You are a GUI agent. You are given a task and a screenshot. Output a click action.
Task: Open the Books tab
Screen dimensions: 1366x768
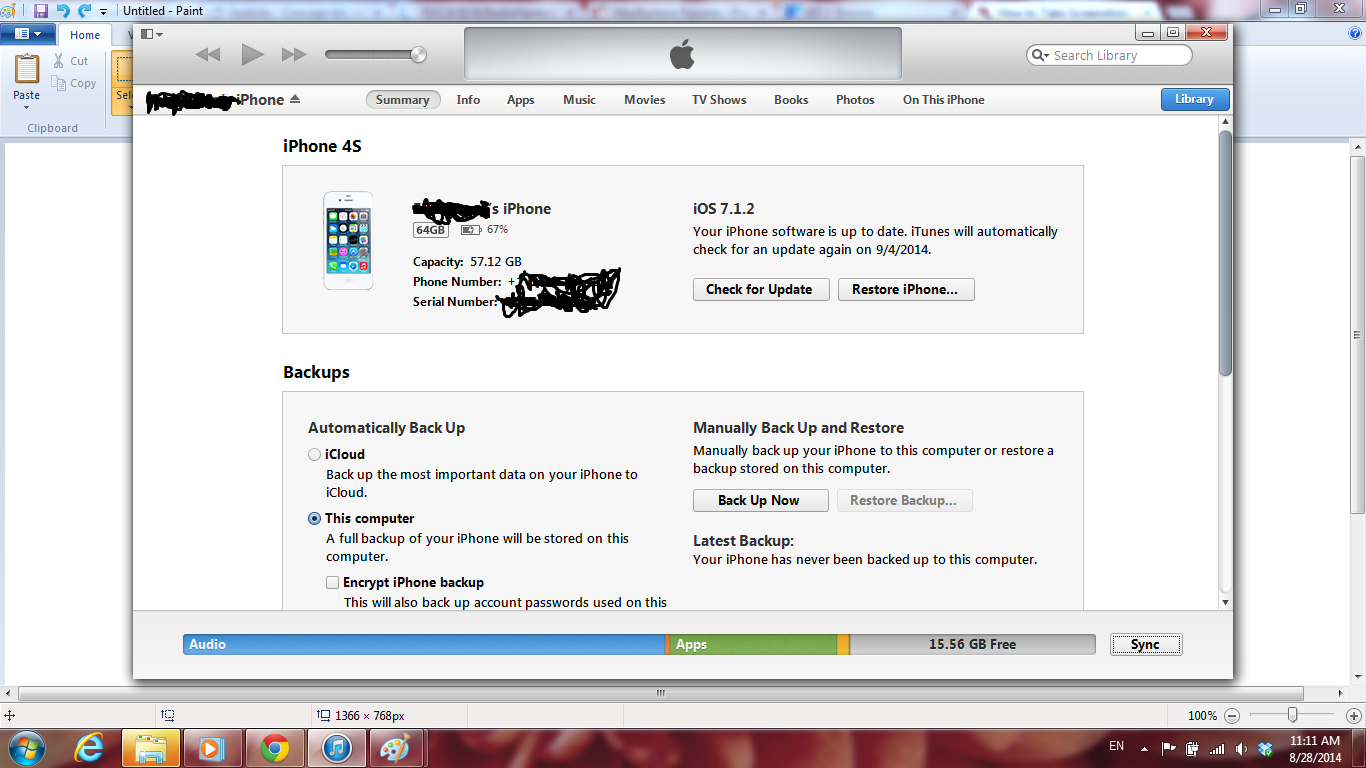[x=791, y=100]
